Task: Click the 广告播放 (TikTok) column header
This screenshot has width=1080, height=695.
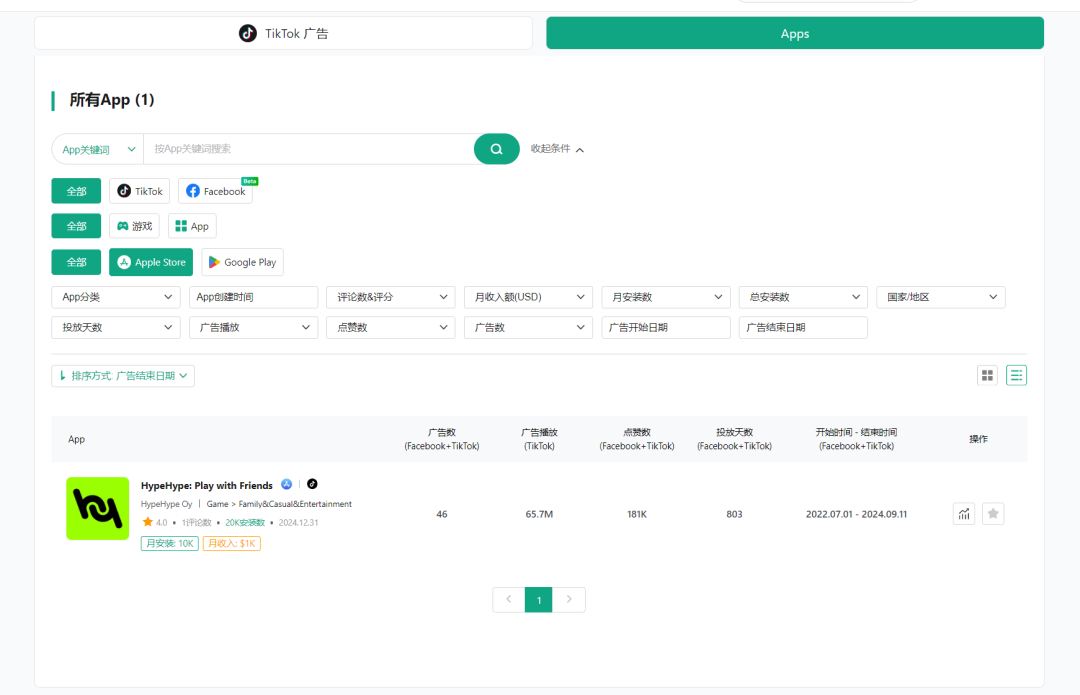Action: coord(539,439)
